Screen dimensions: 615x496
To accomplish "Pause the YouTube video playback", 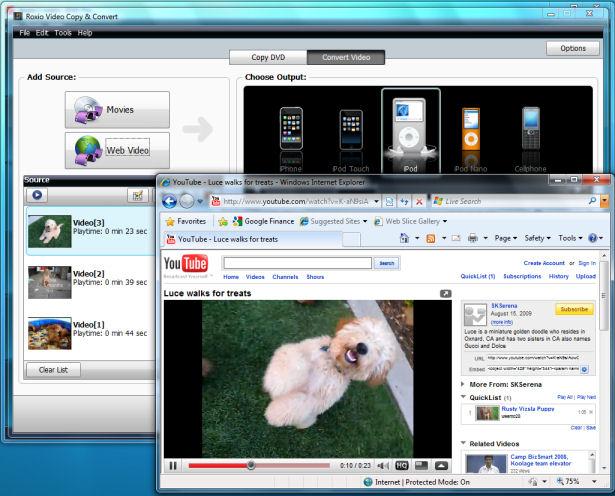I will [x=173, y=465].
